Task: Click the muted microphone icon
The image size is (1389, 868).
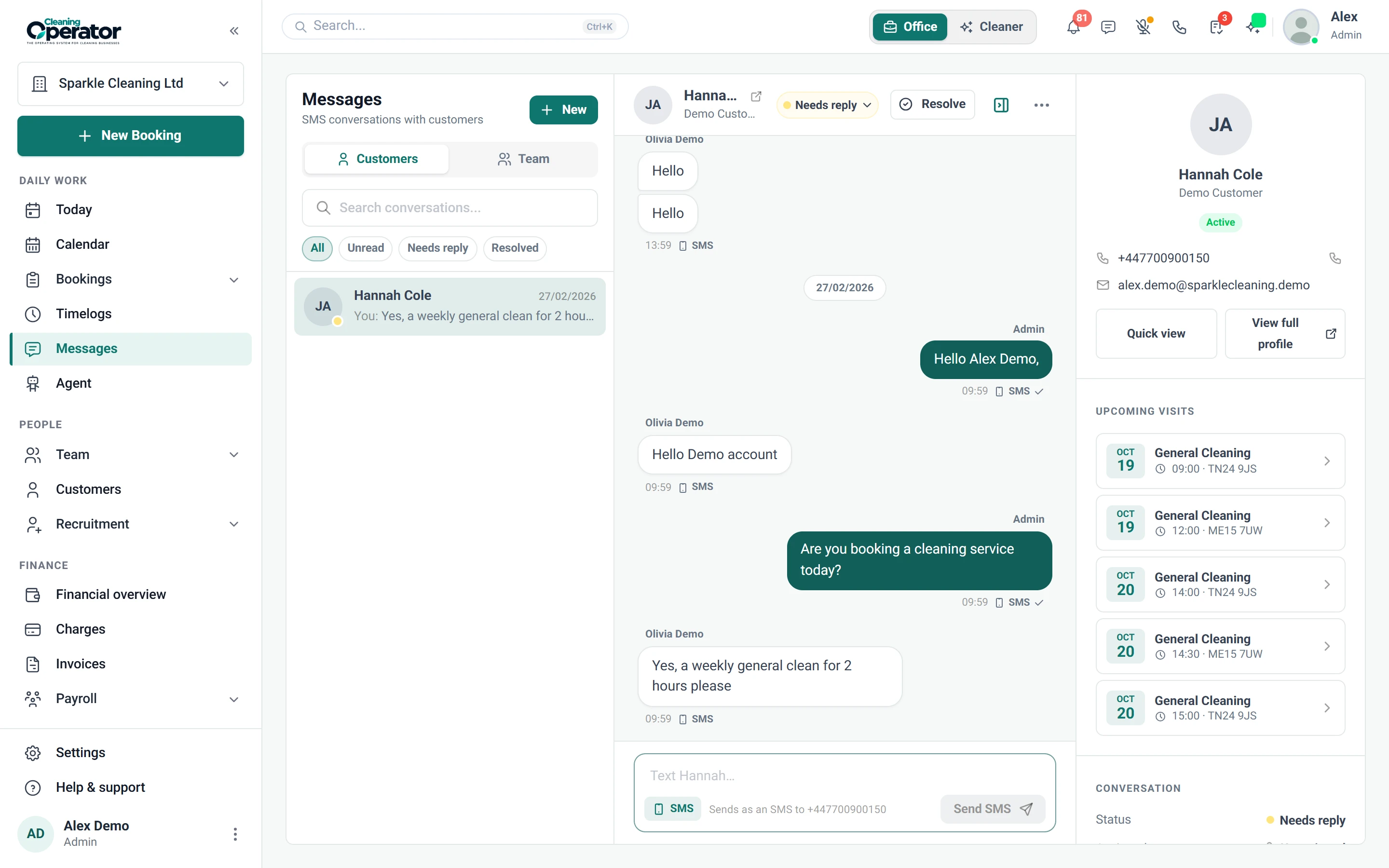Action: [x=1144, y=27]
